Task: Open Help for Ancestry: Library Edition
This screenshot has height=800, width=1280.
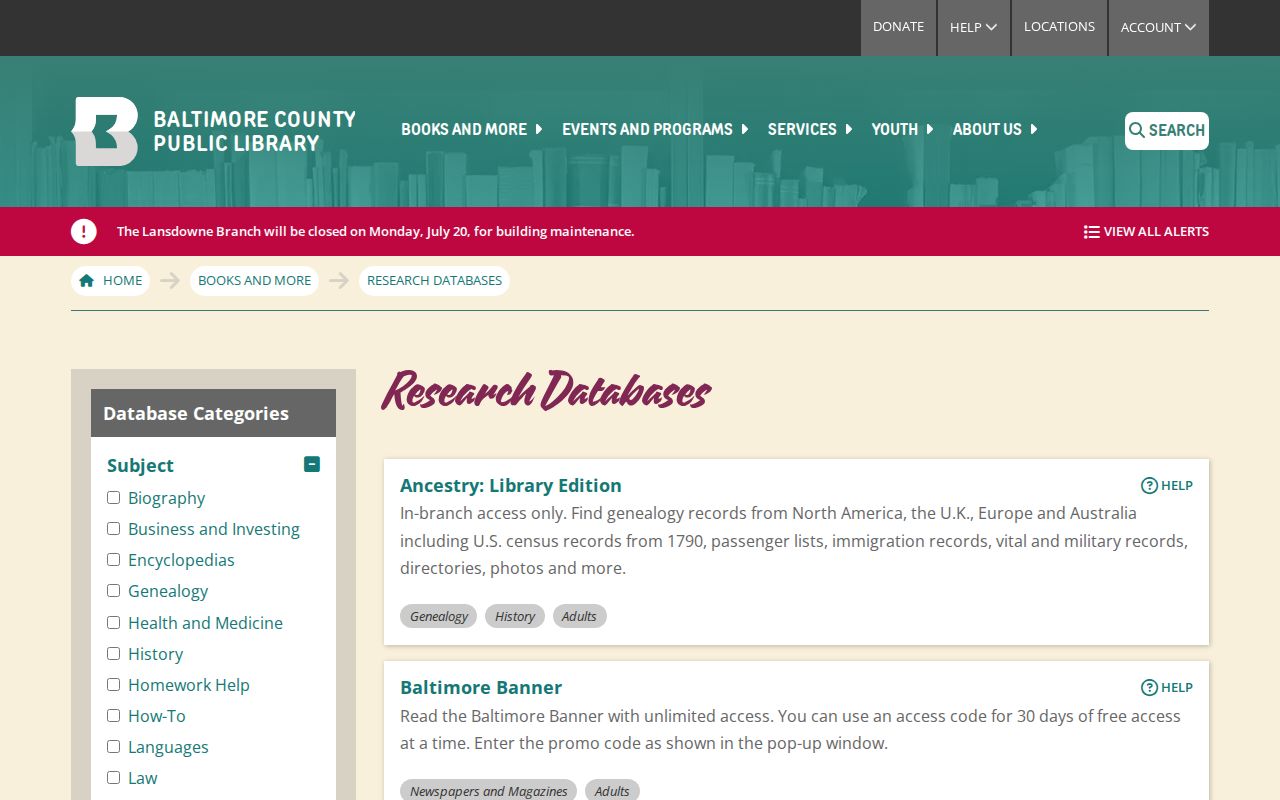Action: tap(1167, 485)
